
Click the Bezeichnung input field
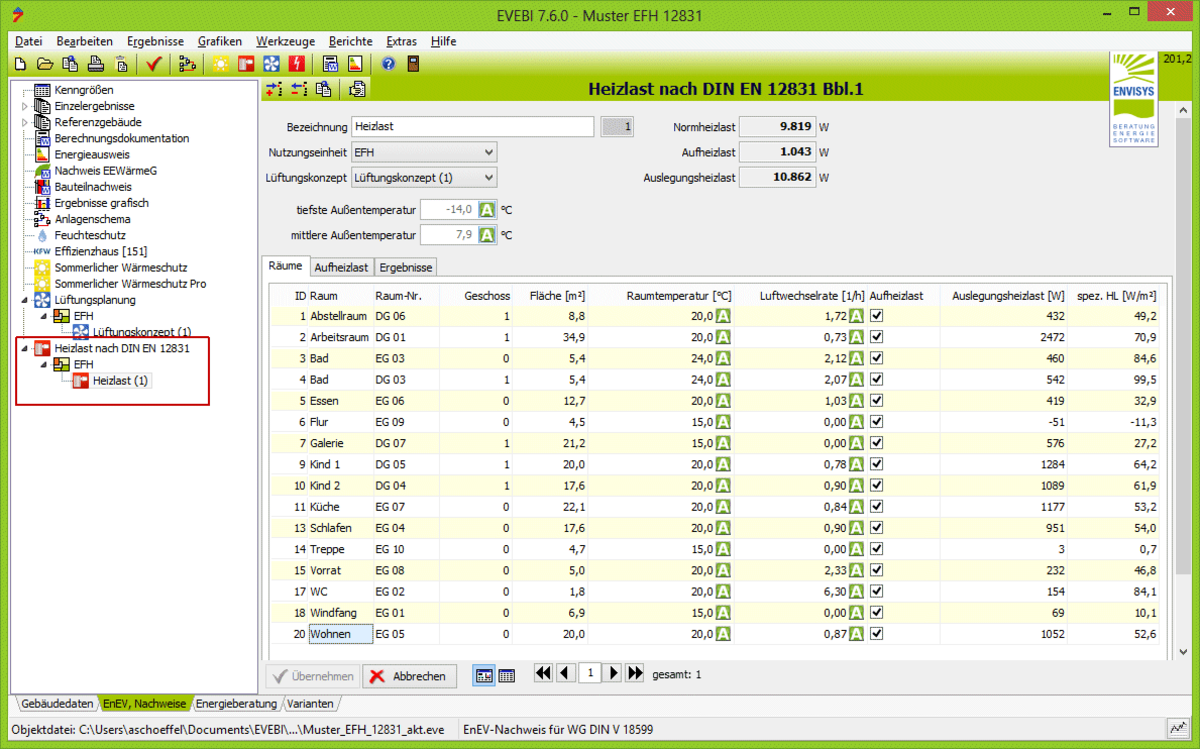pos(473,127)
